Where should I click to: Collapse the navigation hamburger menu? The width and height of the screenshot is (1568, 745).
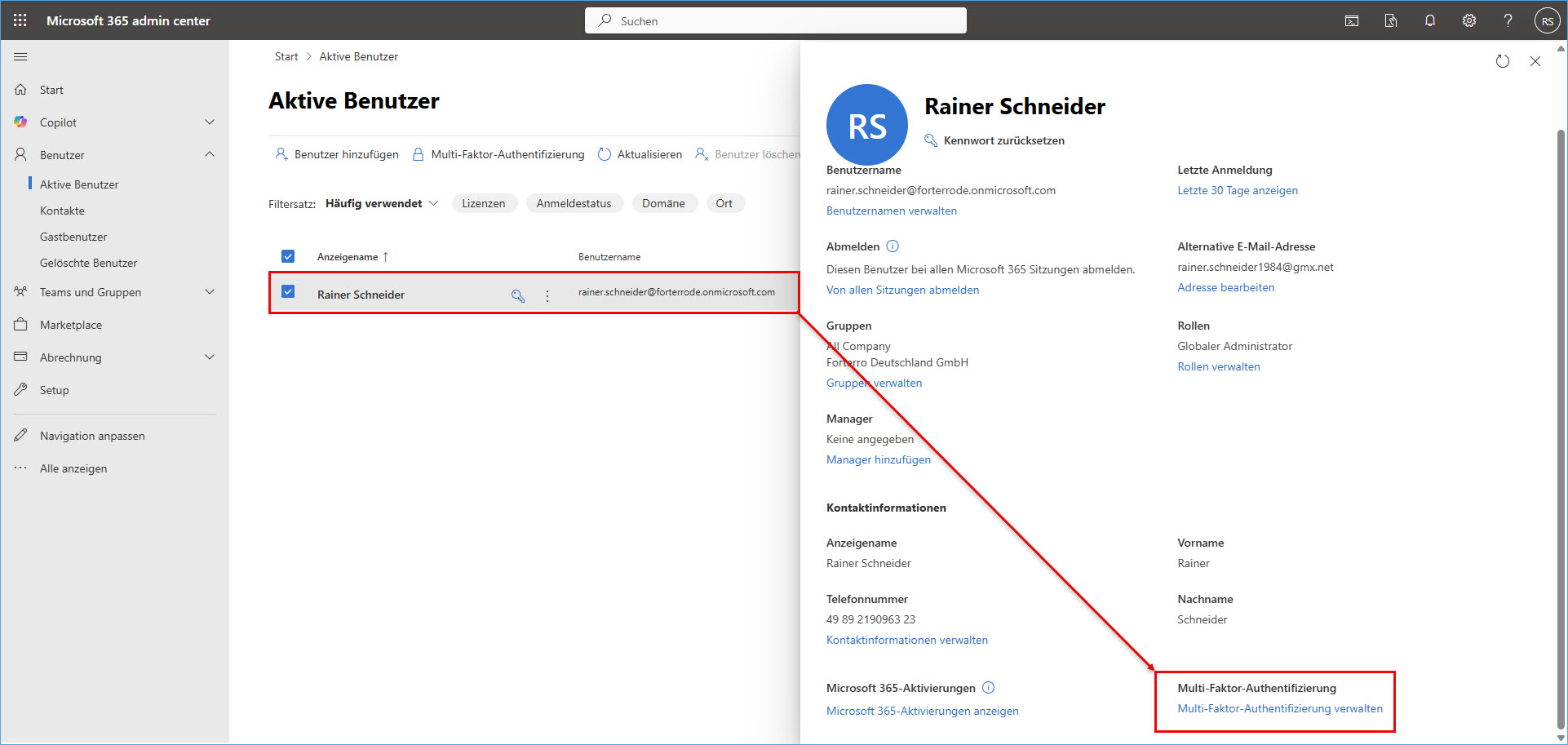click(20, 57)
